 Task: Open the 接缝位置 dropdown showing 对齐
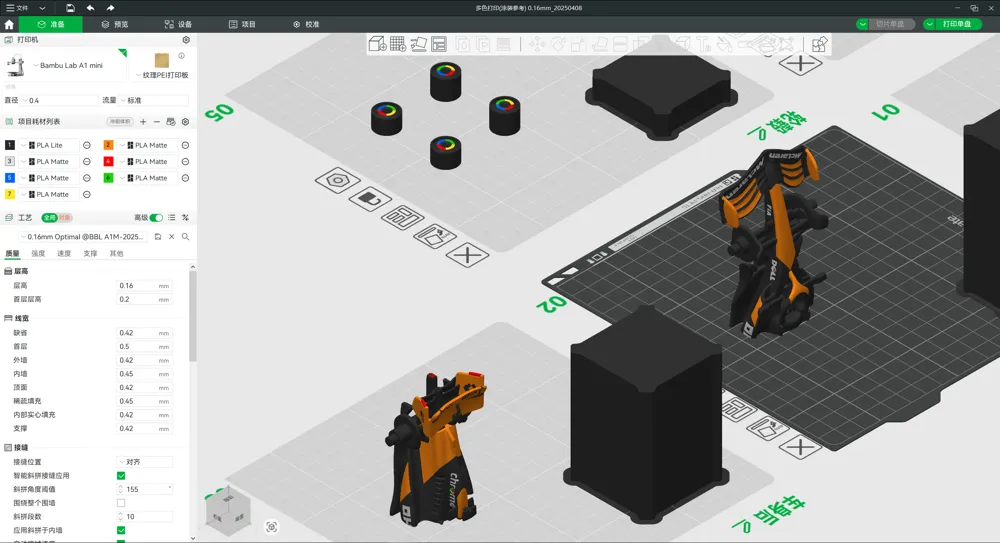[x=145, y=462]
